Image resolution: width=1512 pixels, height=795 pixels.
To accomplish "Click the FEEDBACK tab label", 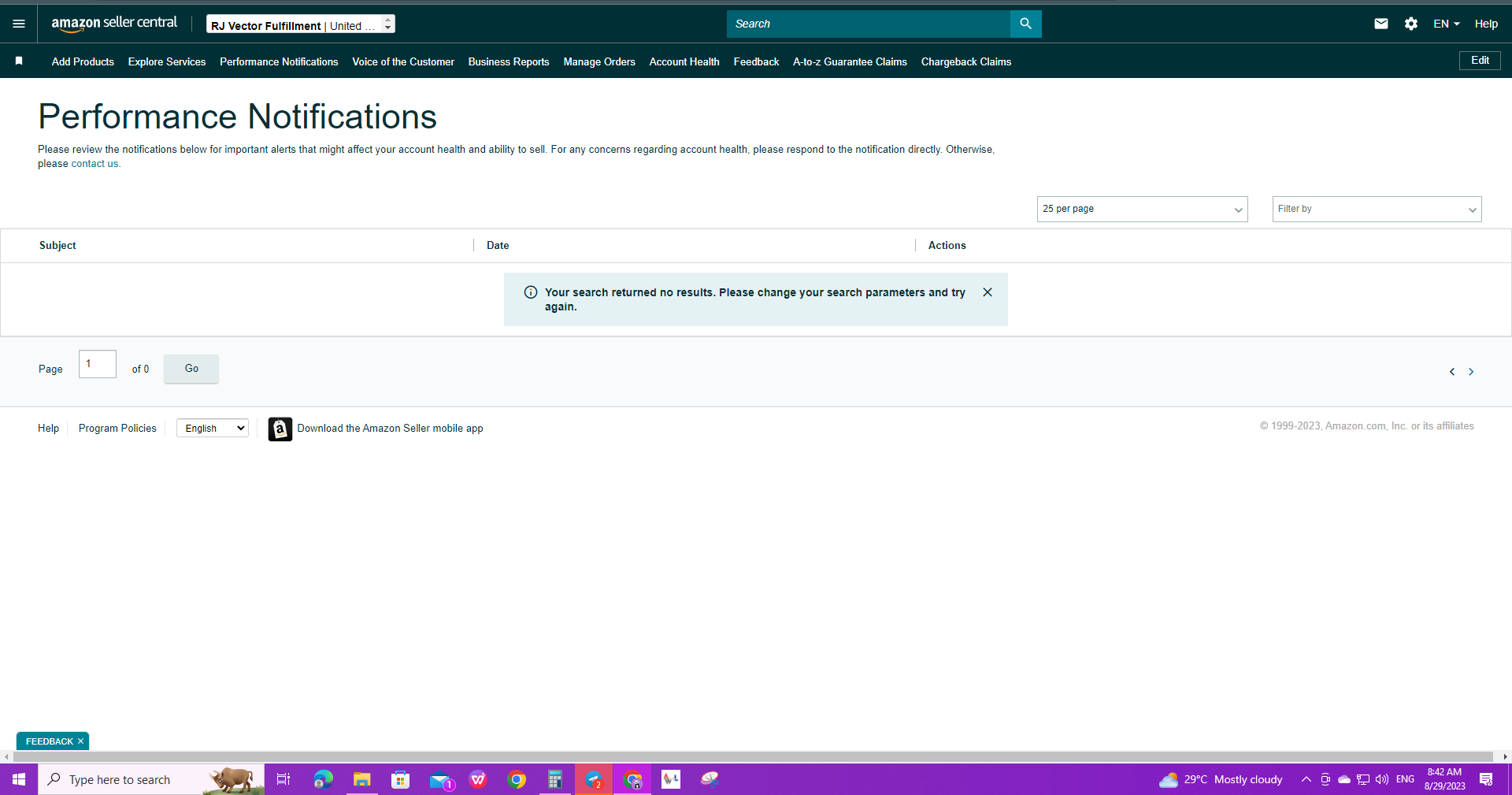I will (x=49, y=741).
